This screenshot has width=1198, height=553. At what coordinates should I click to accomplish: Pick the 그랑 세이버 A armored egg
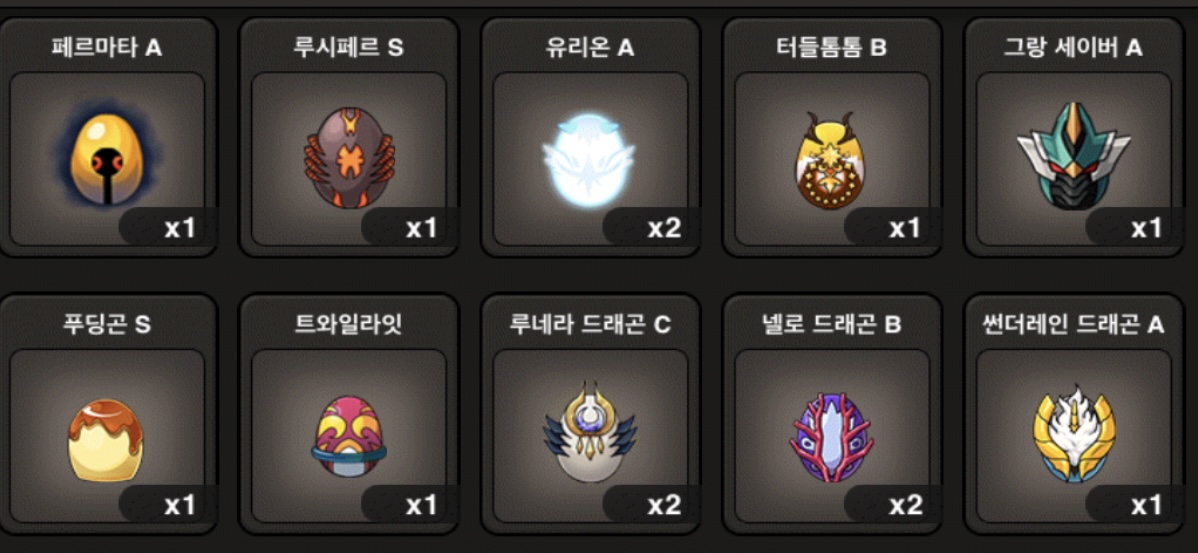tap(1073, 157)
